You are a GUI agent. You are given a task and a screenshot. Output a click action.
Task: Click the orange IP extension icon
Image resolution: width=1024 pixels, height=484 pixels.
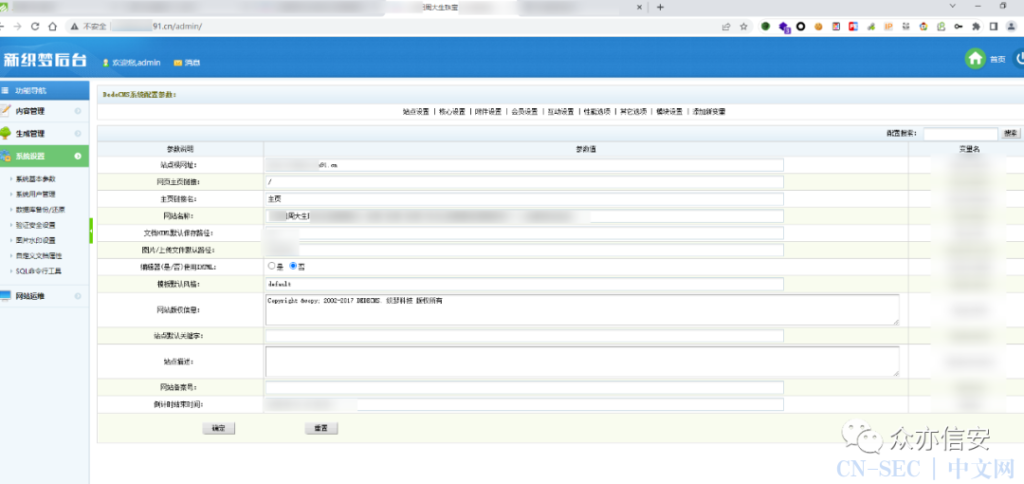coord(888,27)
